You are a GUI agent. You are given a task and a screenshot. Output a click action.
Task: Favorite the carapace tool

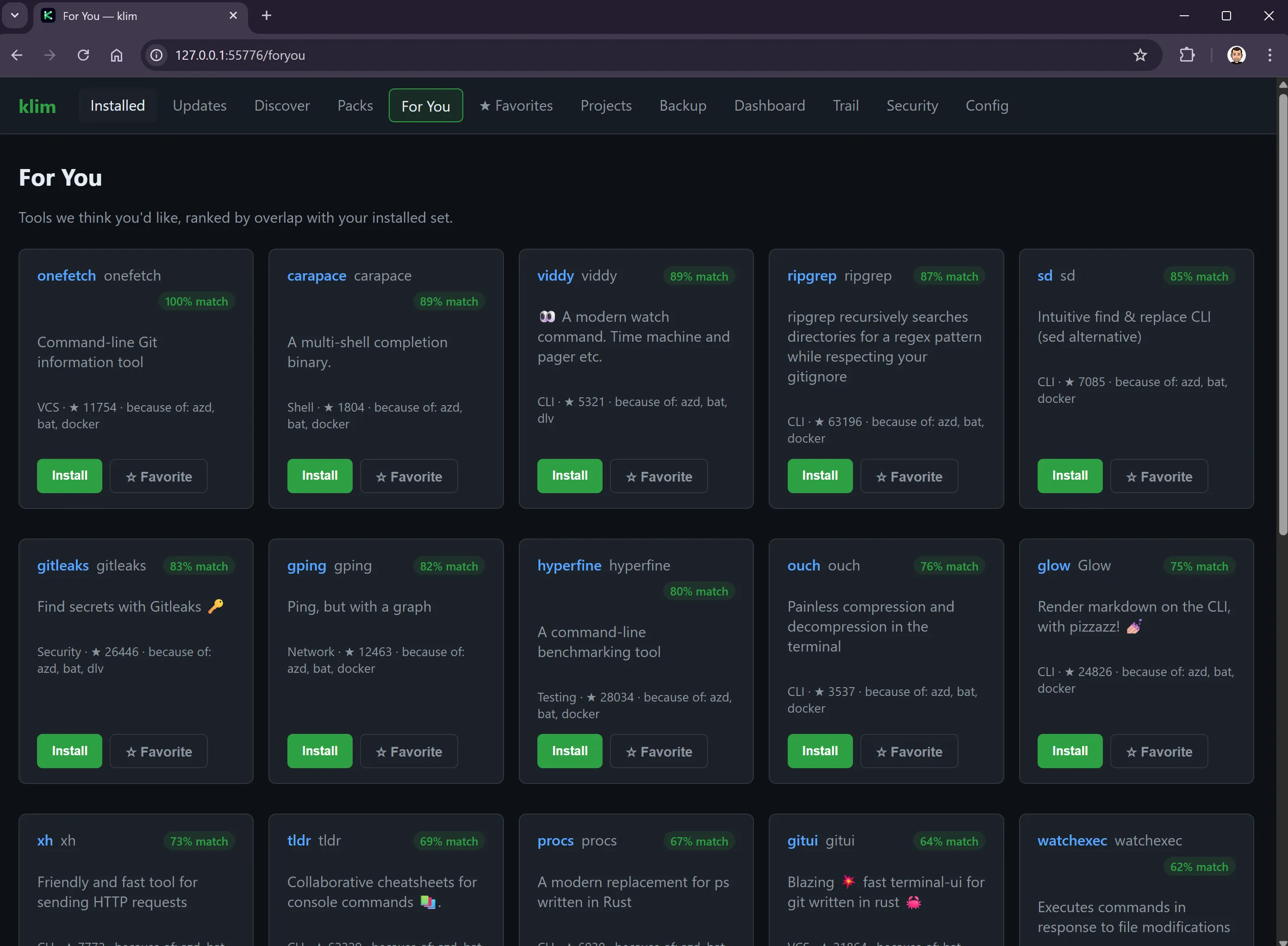[409, 476]
